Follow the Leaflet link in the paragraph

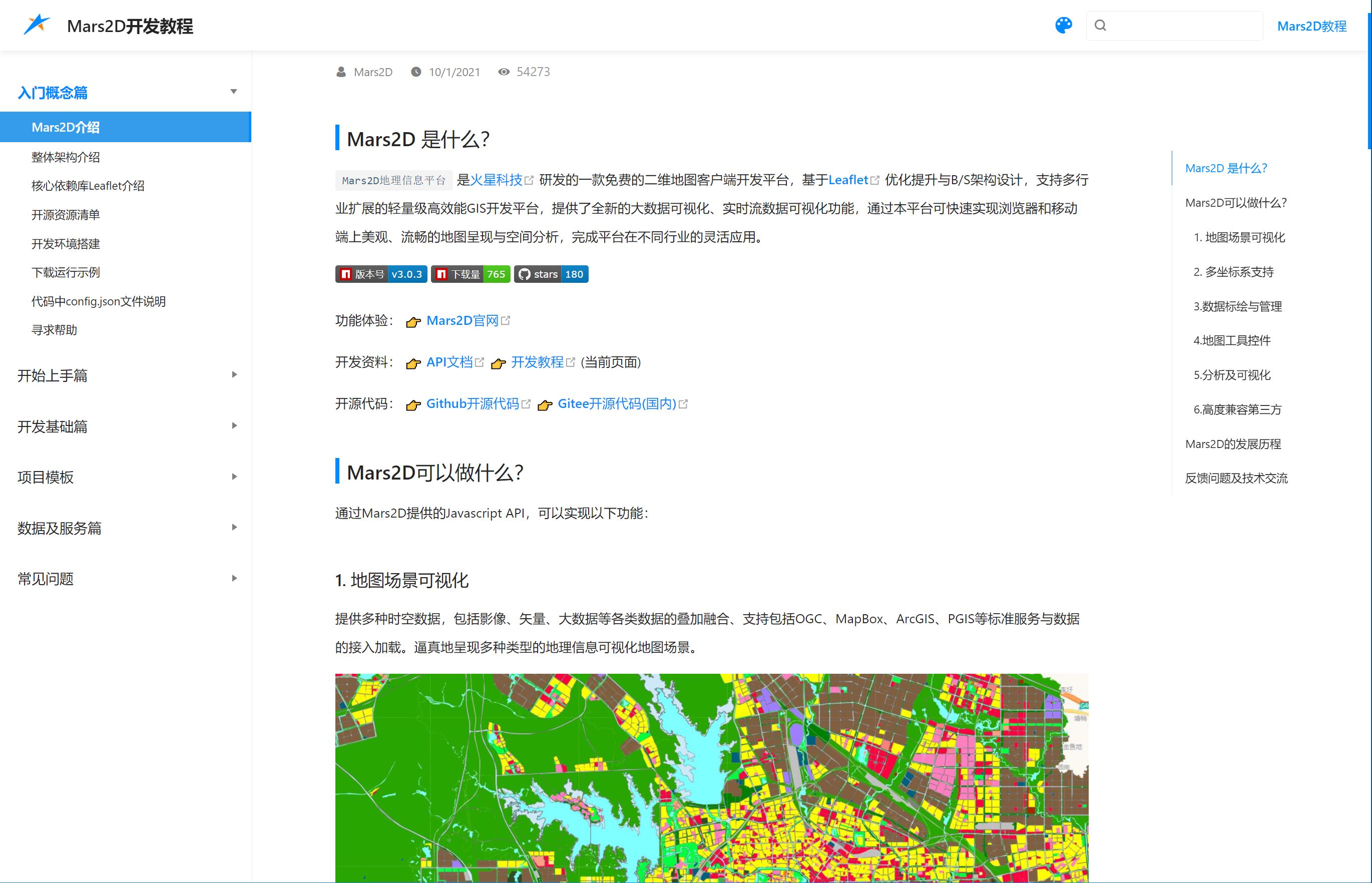pyautogui.click(x=848, y=180)
